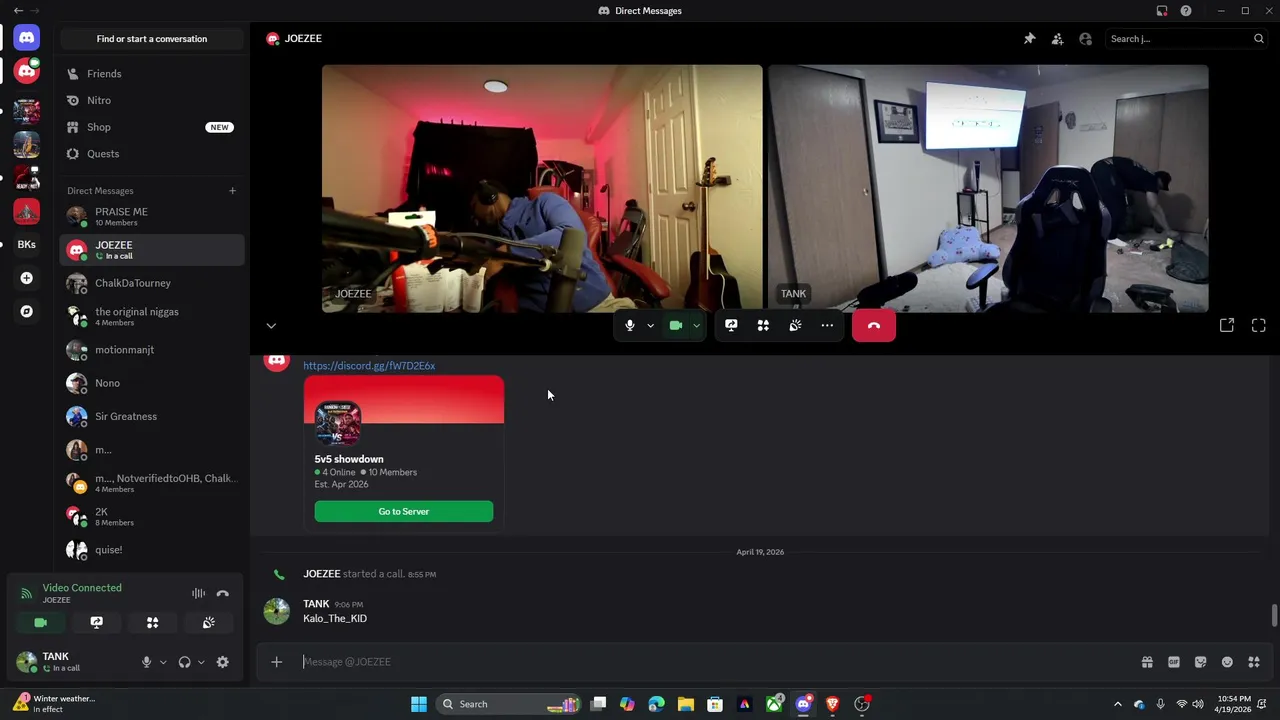1280x720 pixels.
Task: Mute microphone in the call control bar
Action: (630, 325)
